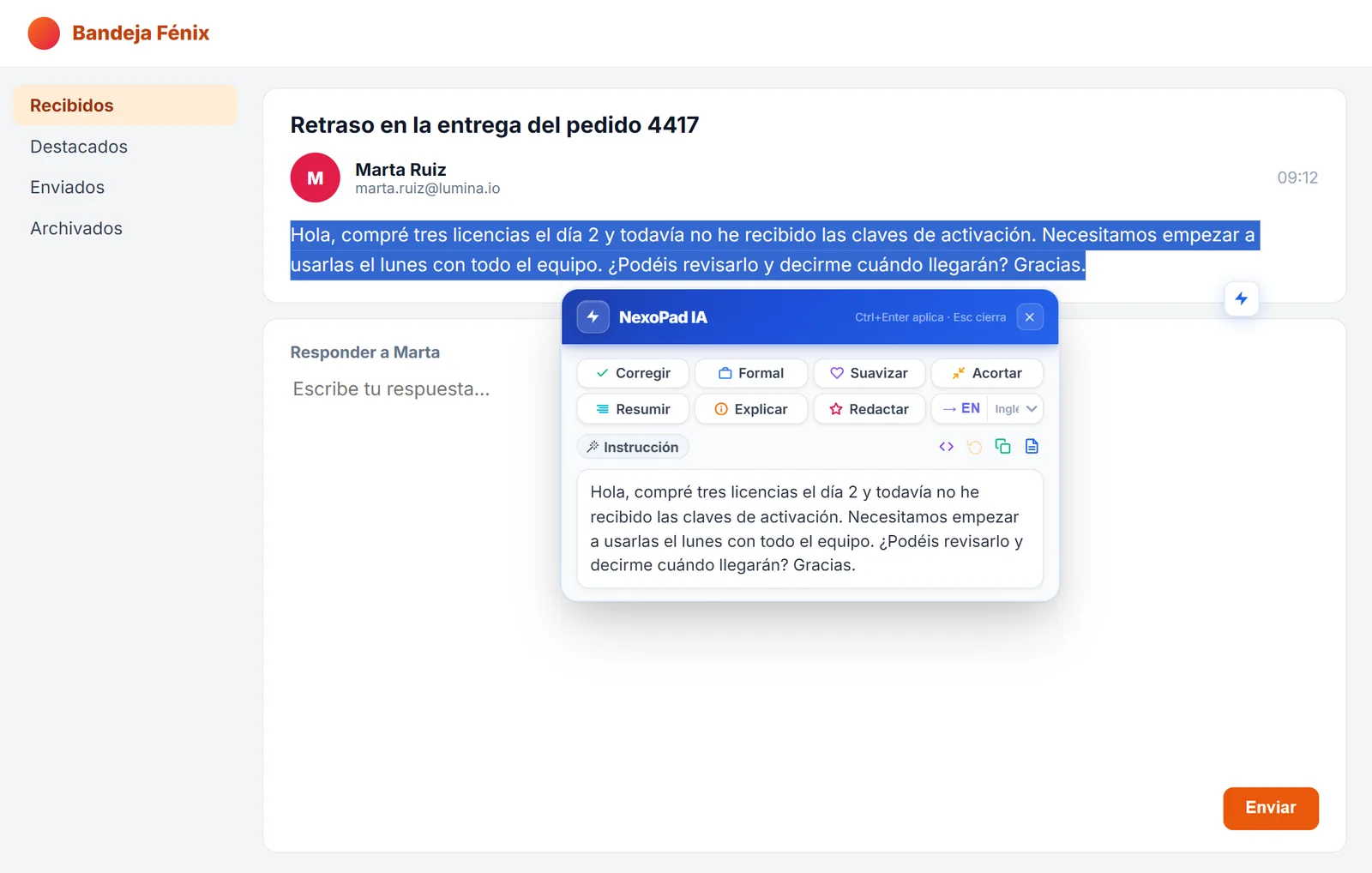Click the subject 'Retraso en la entrega del pedido 4417'
1372x873 pixels.
[495, 125]
